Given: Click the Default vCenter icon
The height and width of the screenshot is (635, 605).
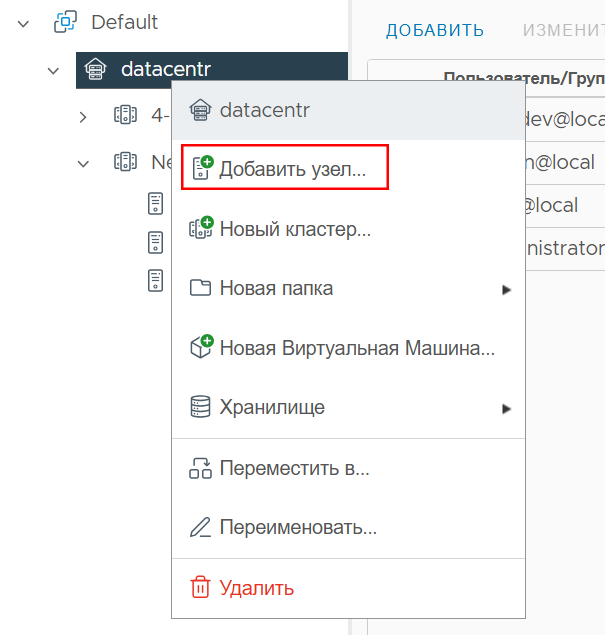Looking at the screenshot, I should coord(65,22).
